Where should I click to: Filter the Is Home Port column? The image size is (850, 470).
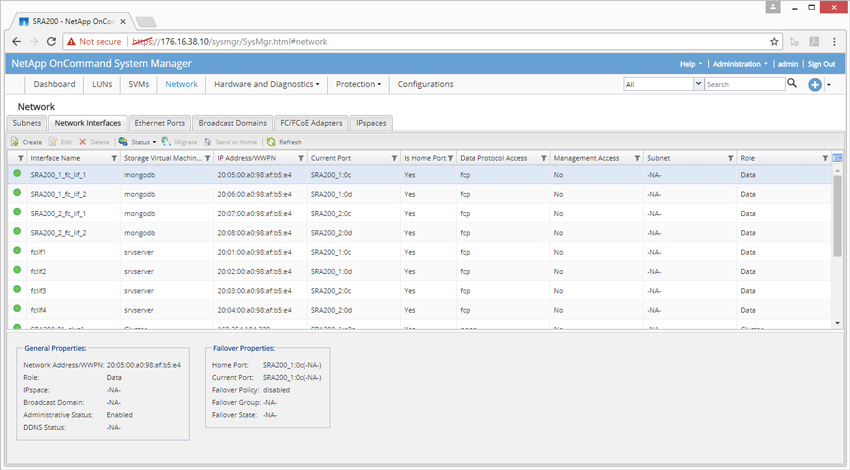click(450, 158)
